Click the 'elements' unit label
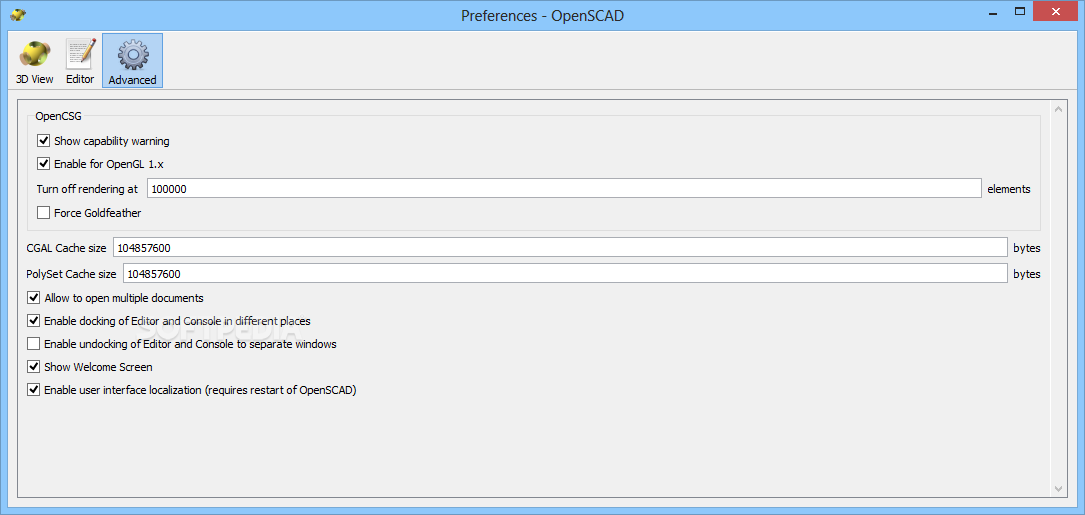 click(1009, 188)
